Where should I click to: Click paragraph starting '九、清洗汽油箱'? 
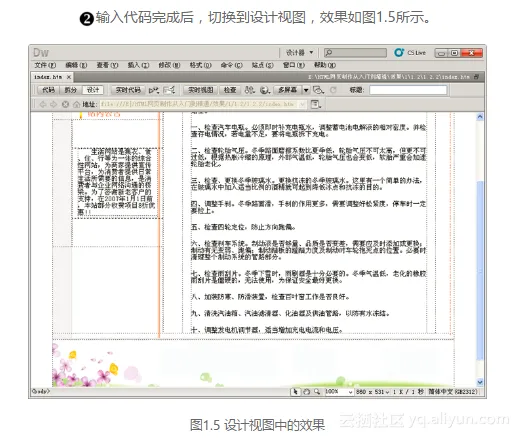click(290, 313)
